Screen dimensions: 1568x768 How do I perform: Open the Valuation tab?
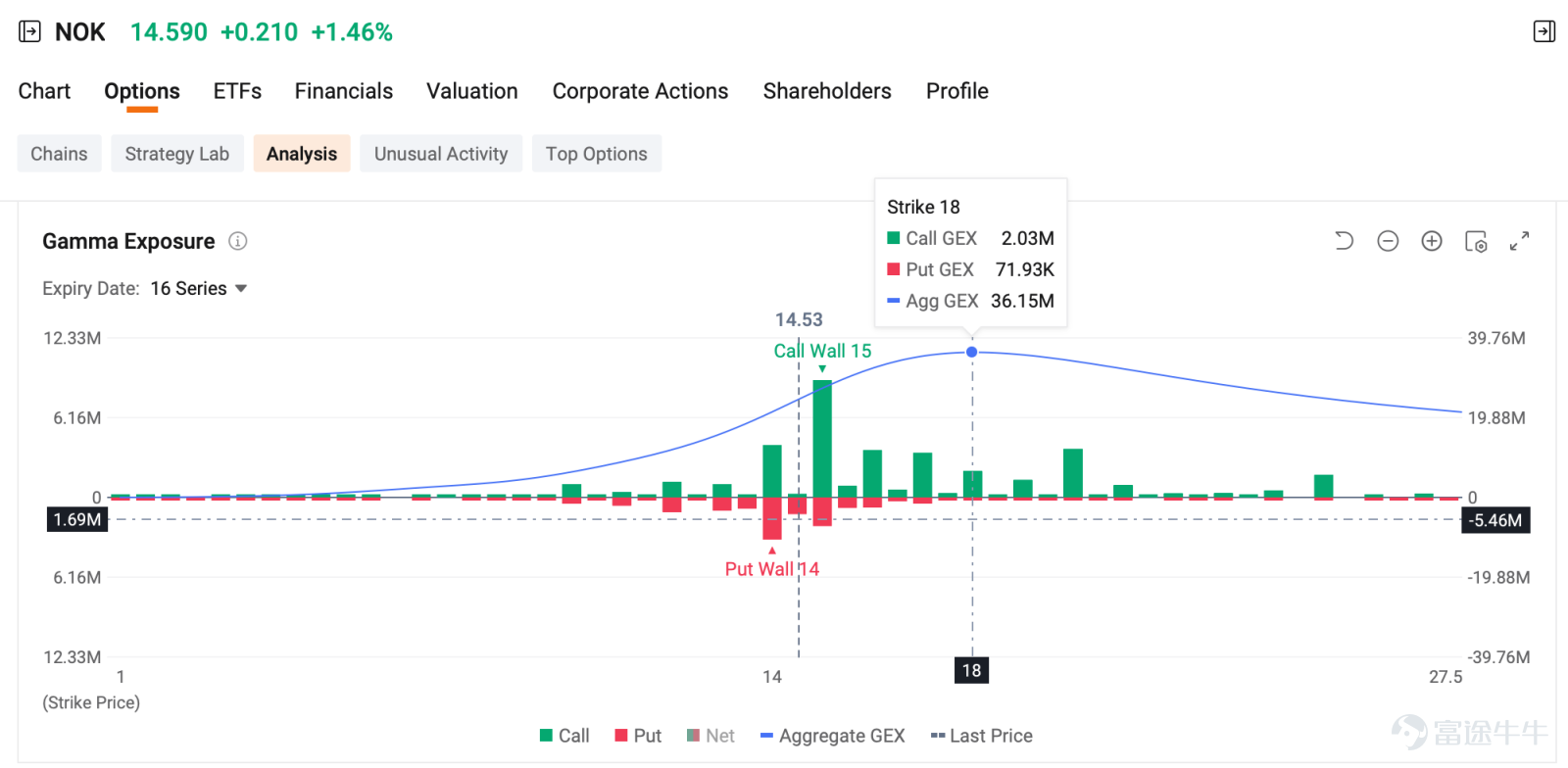coord(472,91)
